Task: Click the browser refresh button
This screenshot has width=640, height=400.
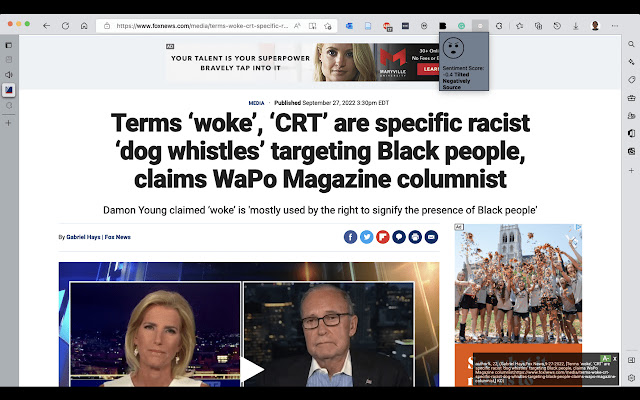Action: point(65,26)
